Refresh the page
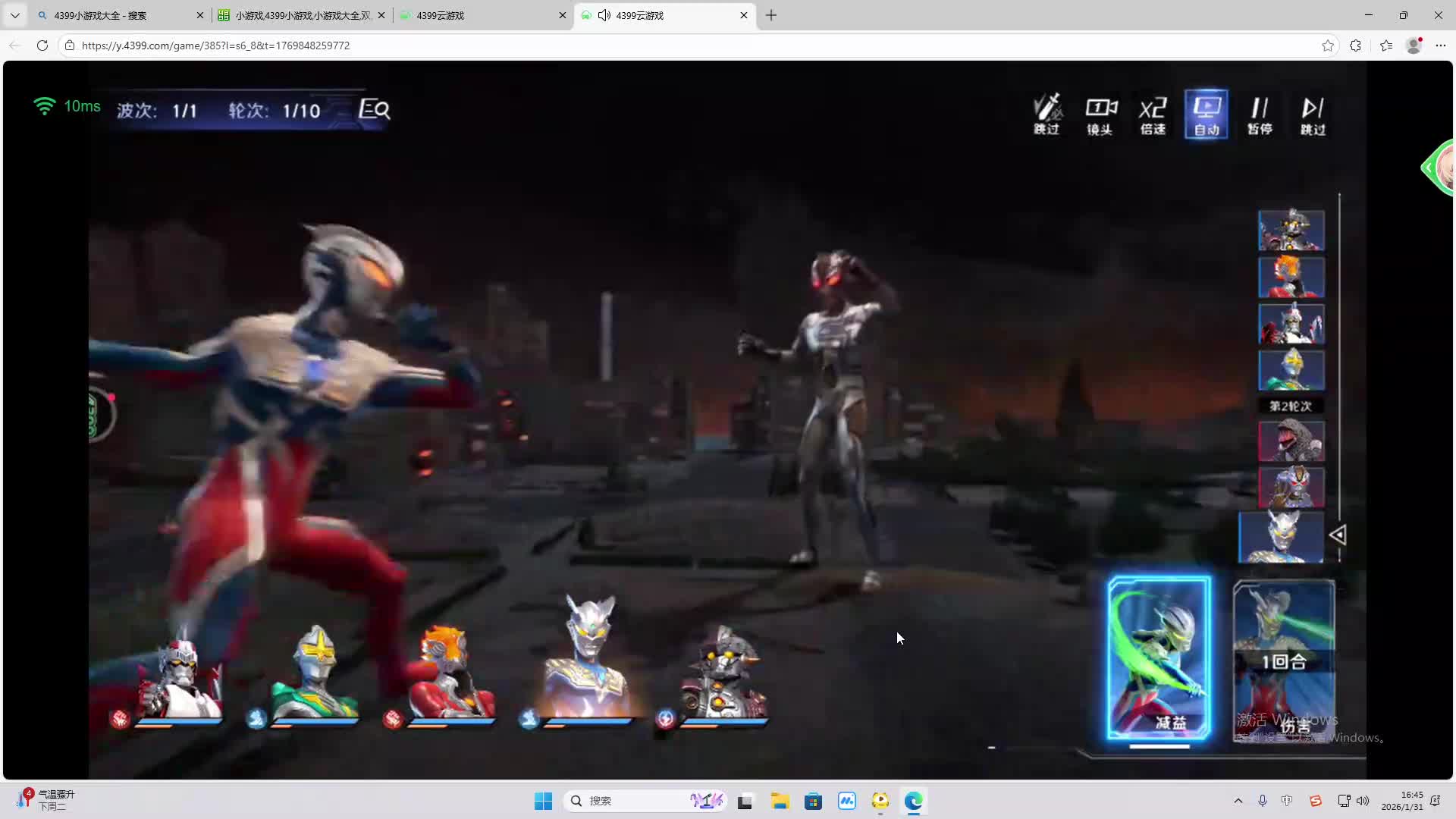 coord(42,45)
